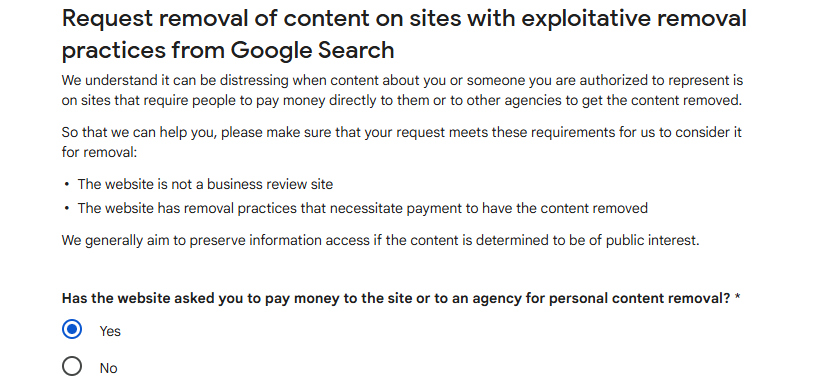
Task: Click the 'Has the website asked you to pay' question
Action: [x=396, y=299]
